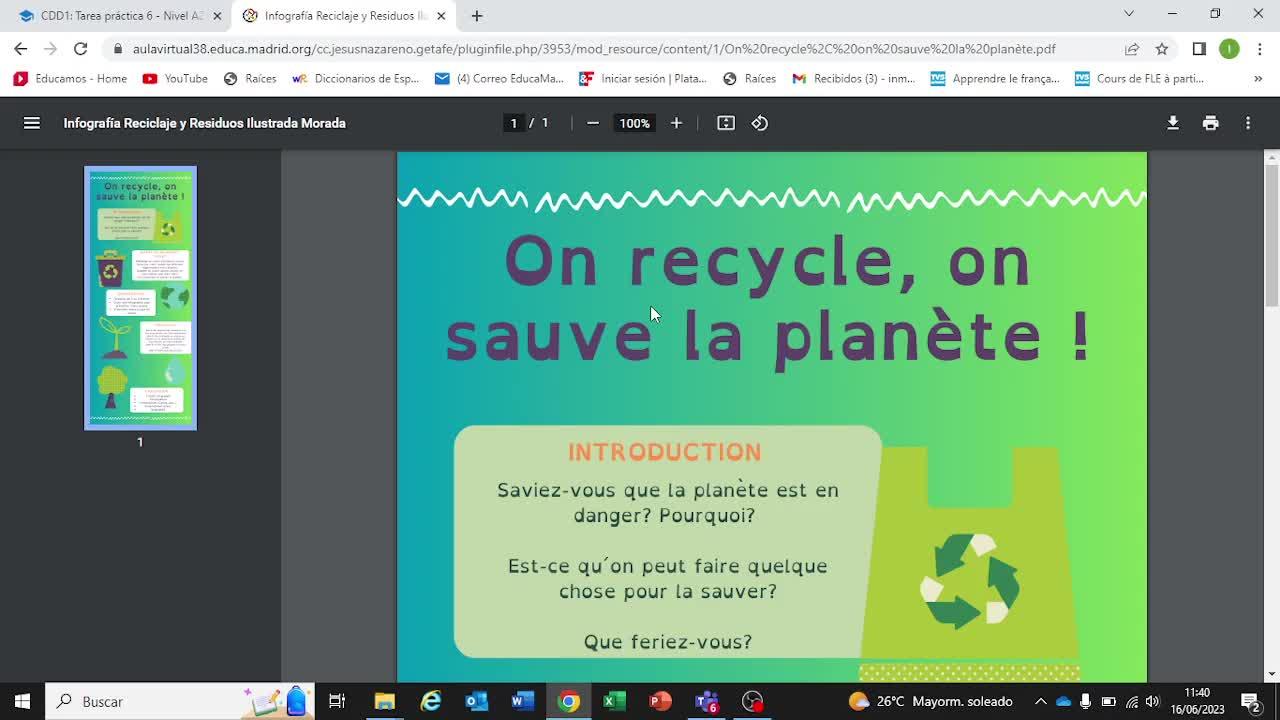Open Microsoft Teams from the taskbar
This screenshot has height=720, width=1280.
coord(707,701)
